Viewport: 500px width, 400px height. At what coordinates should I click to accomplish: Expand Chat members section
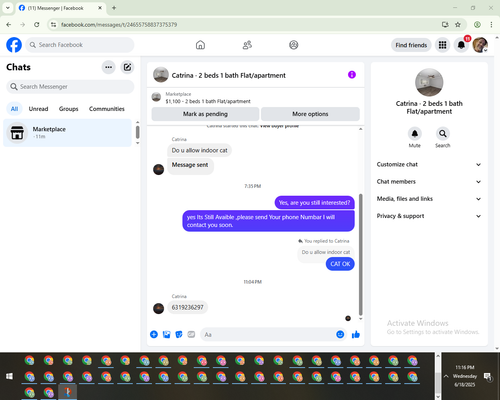(429, 182)
